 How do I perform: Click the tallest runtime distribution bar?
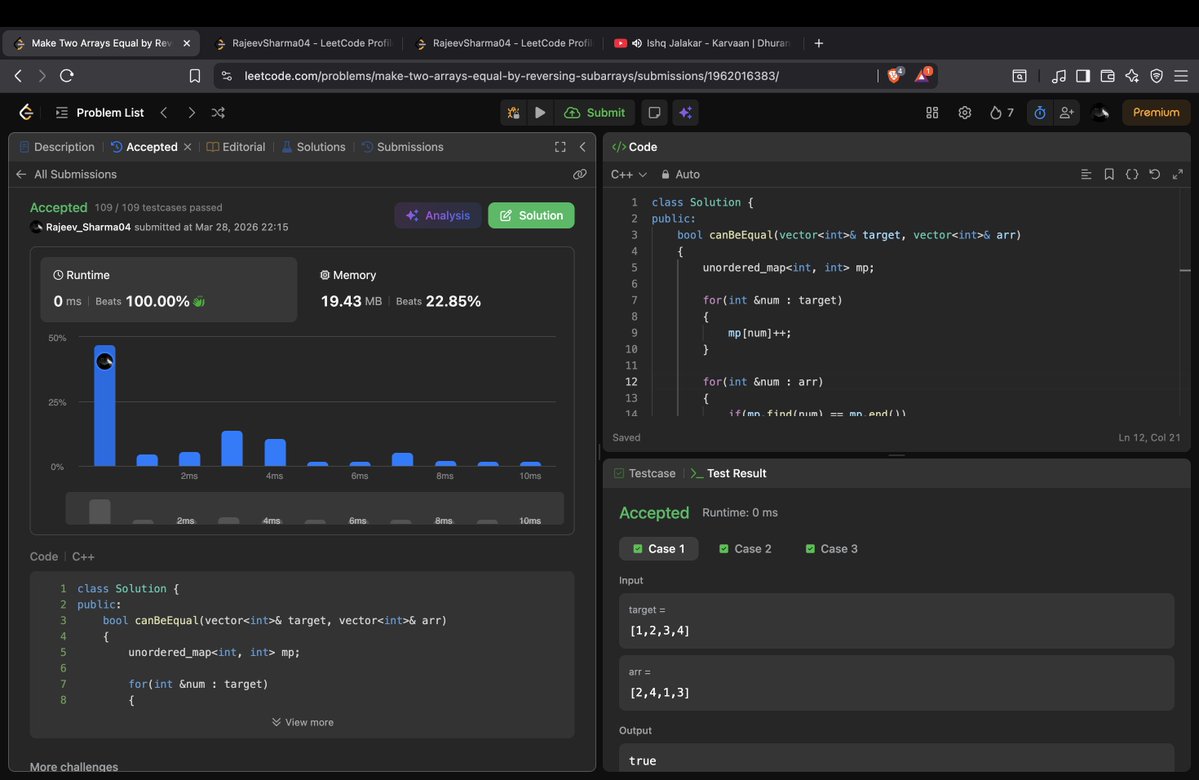tap(105, 405)
